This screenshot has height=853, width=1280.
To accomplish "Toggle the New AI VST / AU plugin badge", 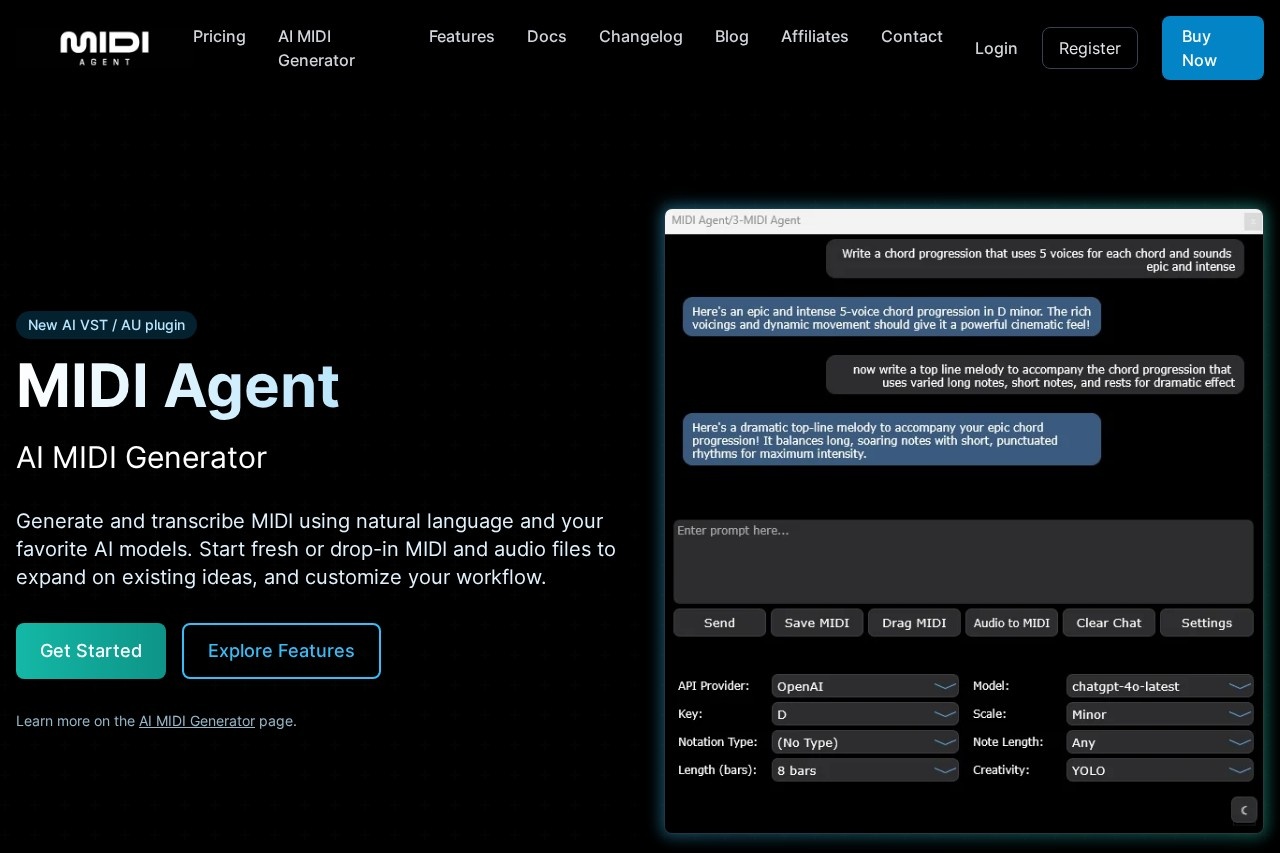I will [x=106, y=324].
